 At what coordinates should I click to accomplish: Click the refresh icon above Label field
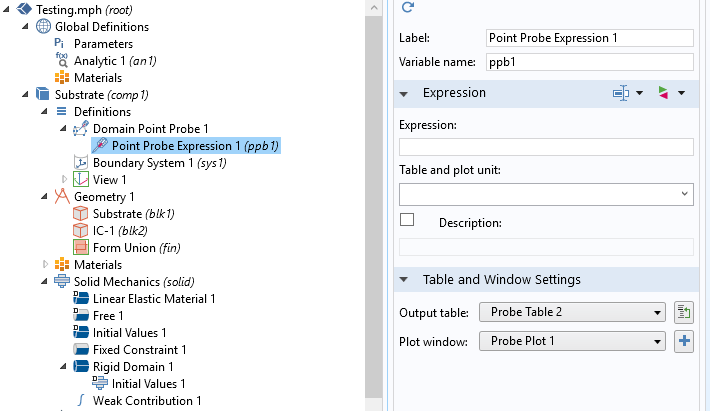(407, 8)
